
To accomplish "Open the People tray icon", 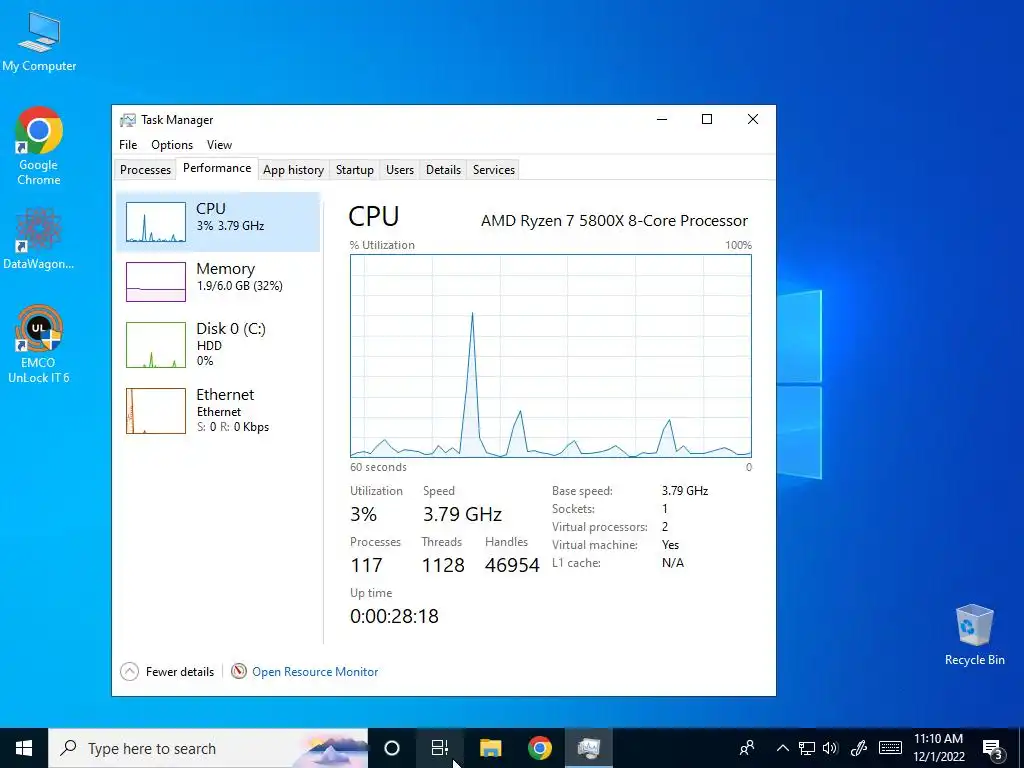I will click(x=747, y=748).
